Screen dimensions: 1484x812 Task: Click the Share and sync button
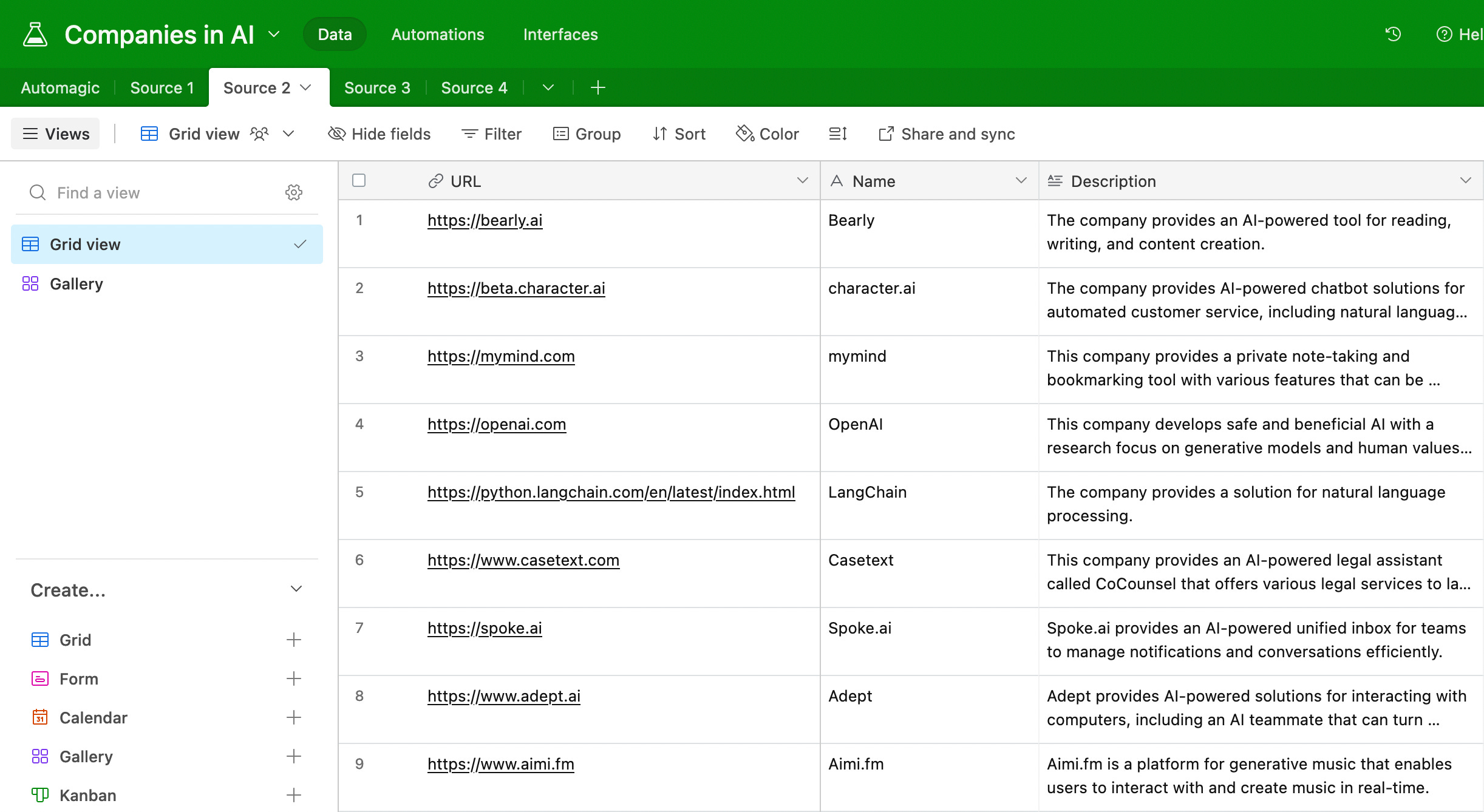947,134
